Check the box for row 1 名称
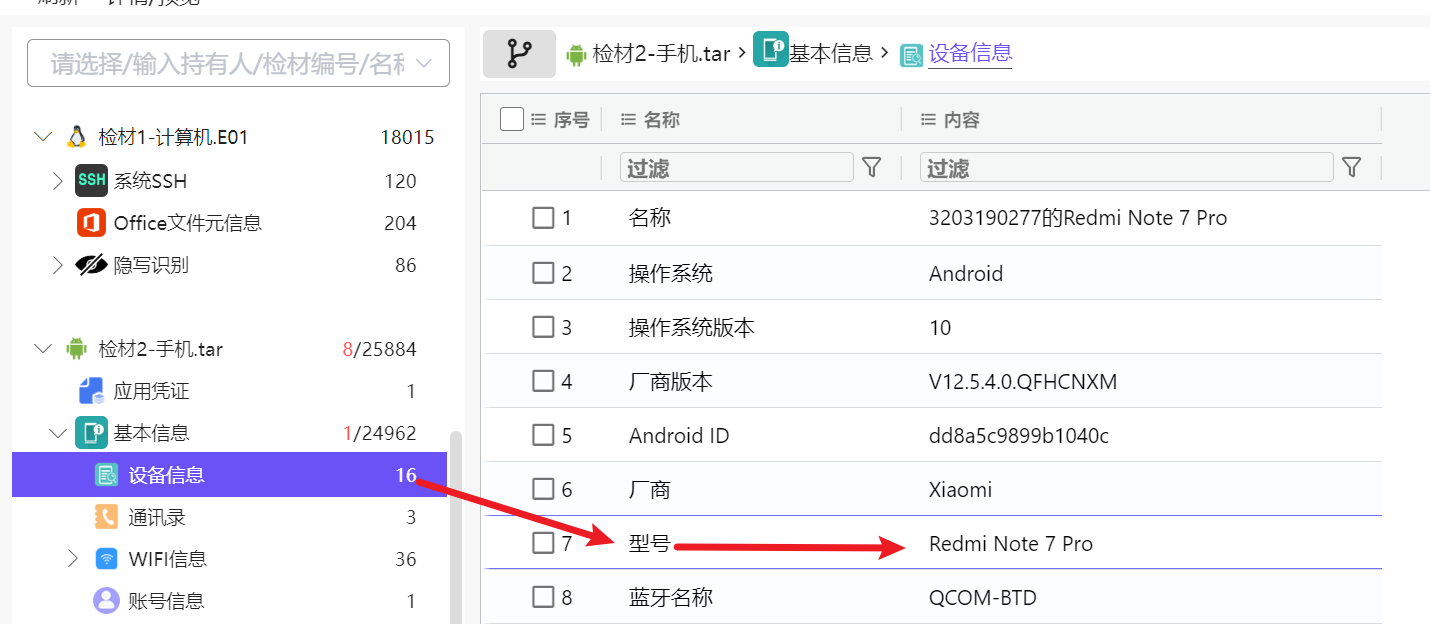Screen dimensions: 1430x624 point(543,217)
